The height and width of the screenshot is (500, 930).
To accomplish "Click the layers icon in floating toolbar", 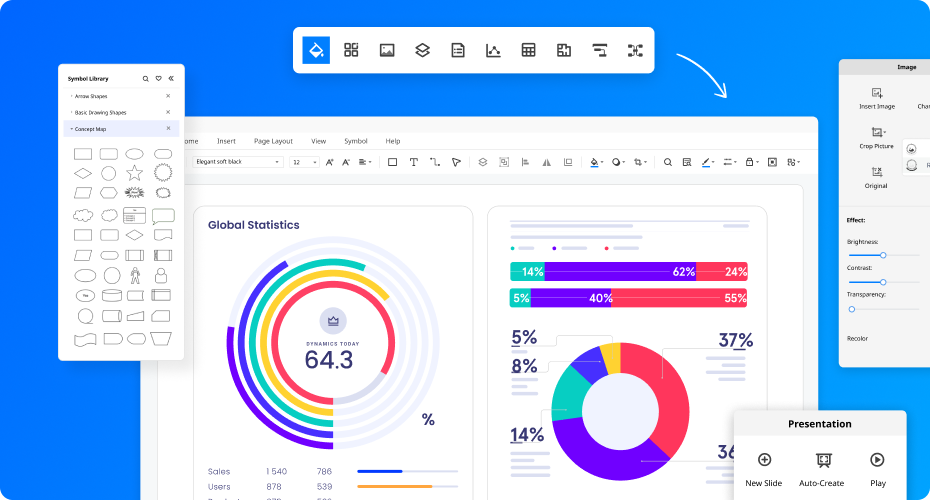I will [422, 50].
